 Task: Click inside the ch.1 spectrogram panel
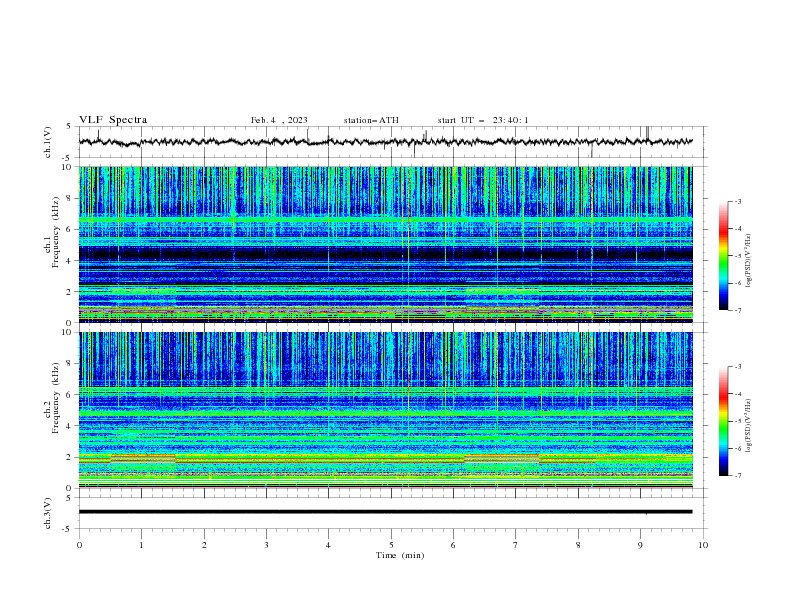coord(386,244)
